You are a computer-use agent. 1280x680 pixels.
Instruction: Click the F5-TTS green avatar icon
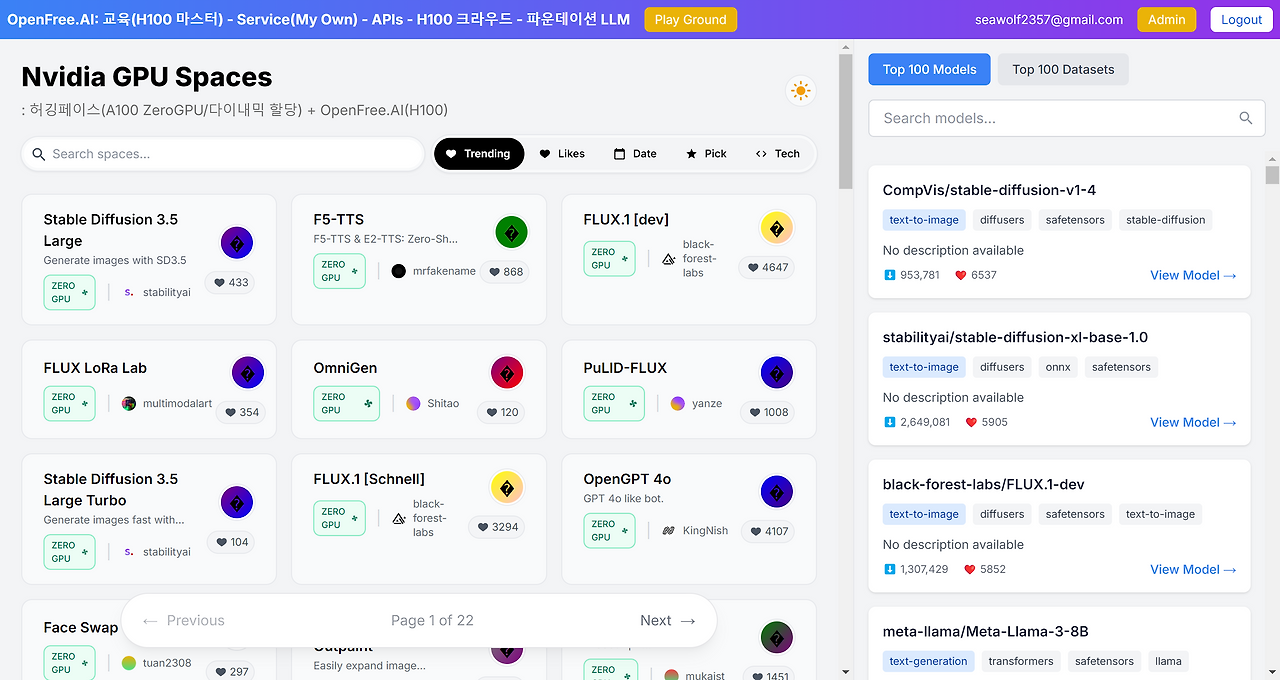[x=511, y=233]
